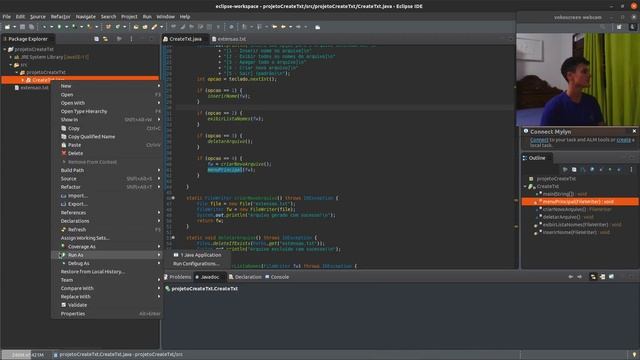This screenshot has height=360, width=640.
Task: Click the vokoscreen webcam video preview
Action: [578, 79]
